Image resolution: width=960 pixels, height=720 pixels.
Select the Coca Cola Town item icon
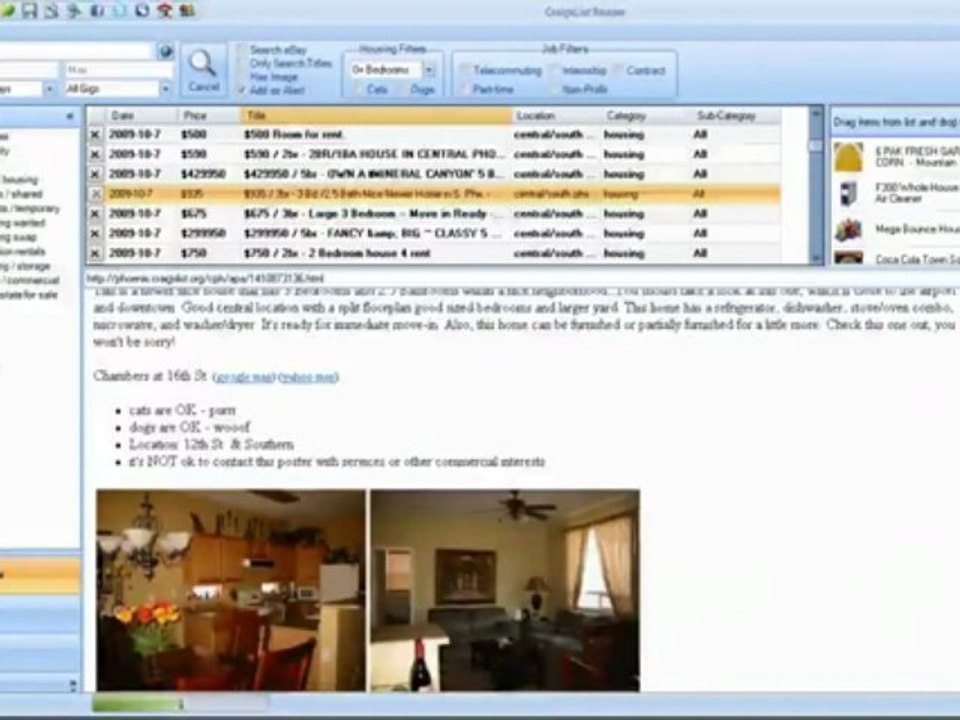click(x=849, y=258)
